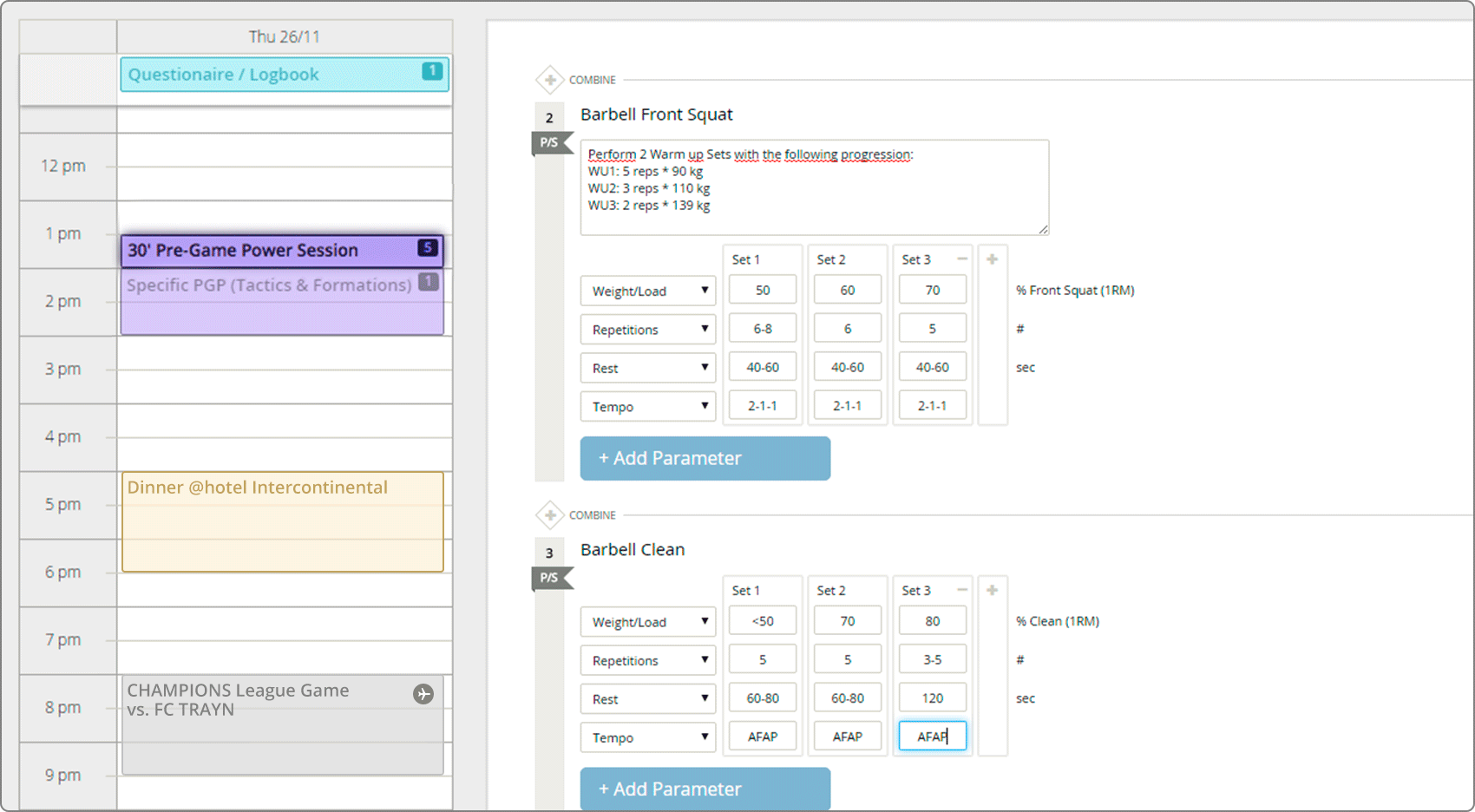Screen dimensions: 1475x812
Task: Click the airplane icon on Champions League Game
Action: [423, 694]
